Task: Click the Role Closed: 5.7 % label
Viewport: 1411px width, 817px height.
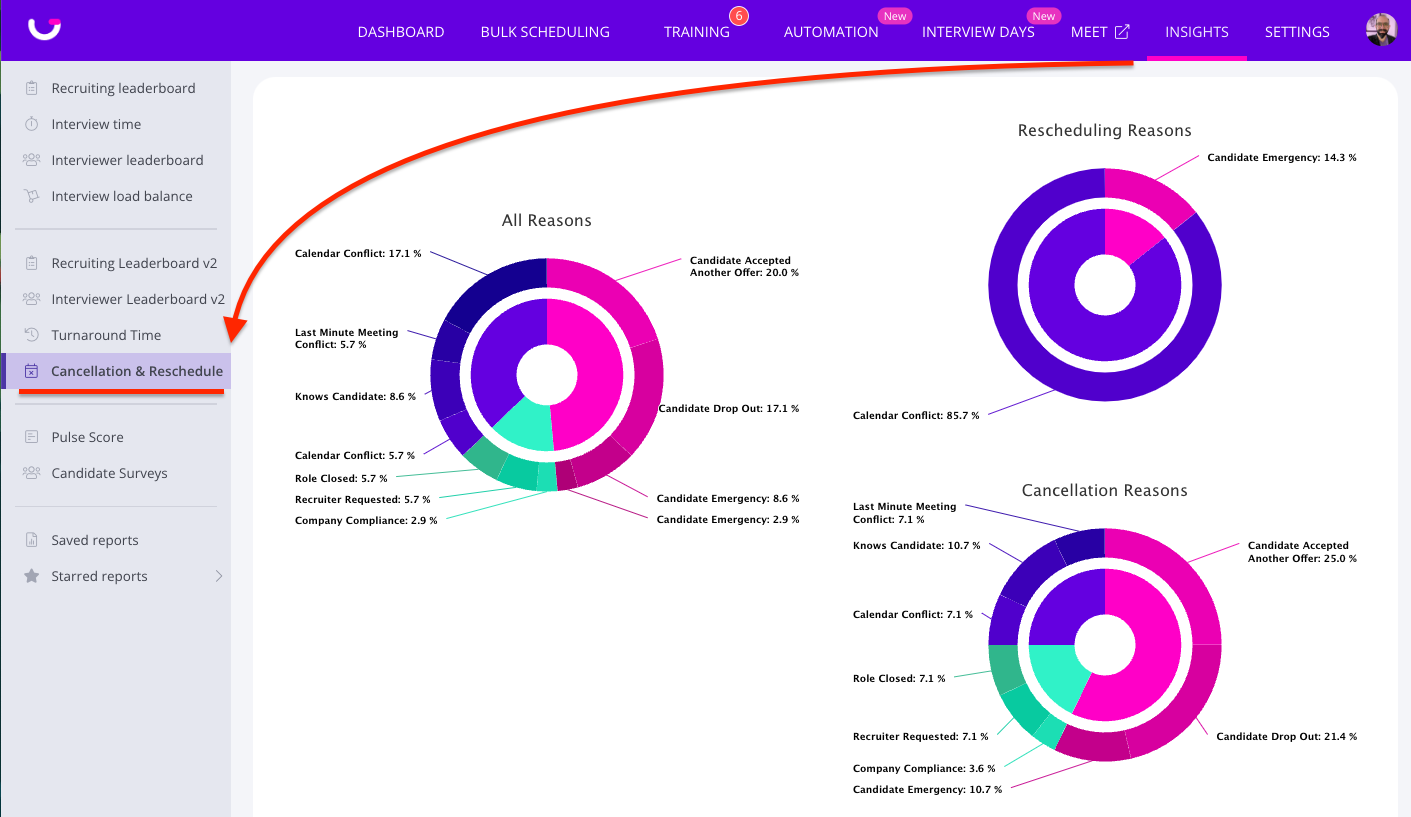Action: pyautogui.click(x=341, y=479)
